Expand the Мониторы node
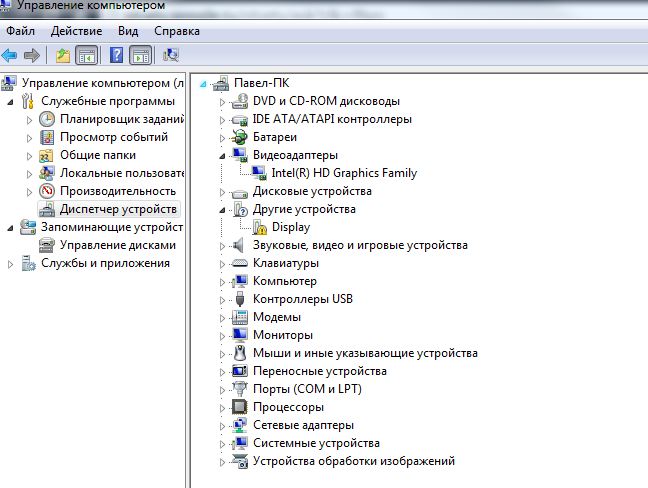 click(x=222, y=336)
